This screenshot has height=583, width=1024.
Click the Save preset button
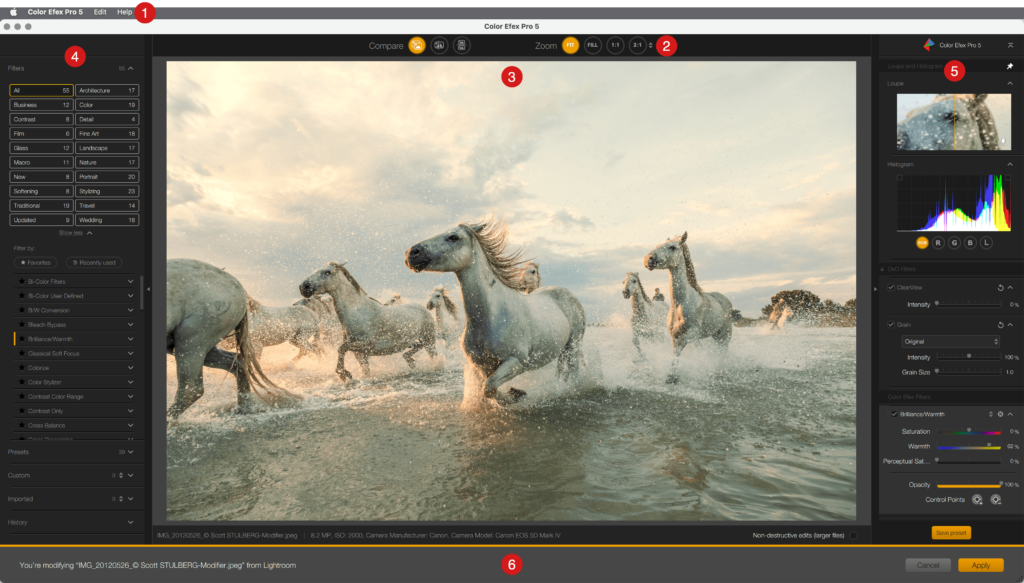pyautogui.click(x=950, y=533)
